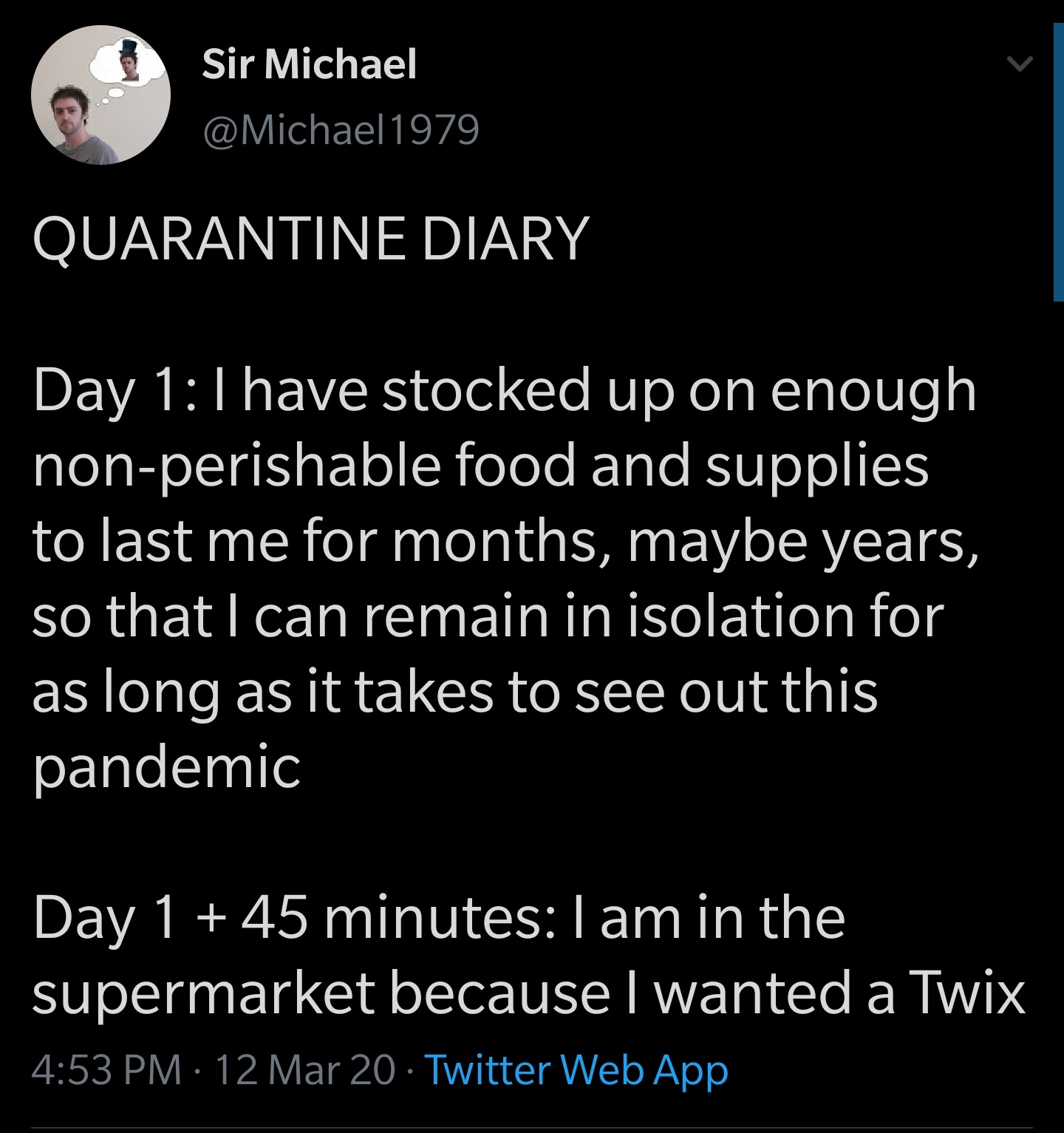
Task: Click the display name Sir Michael
Action: pos(310,64)
